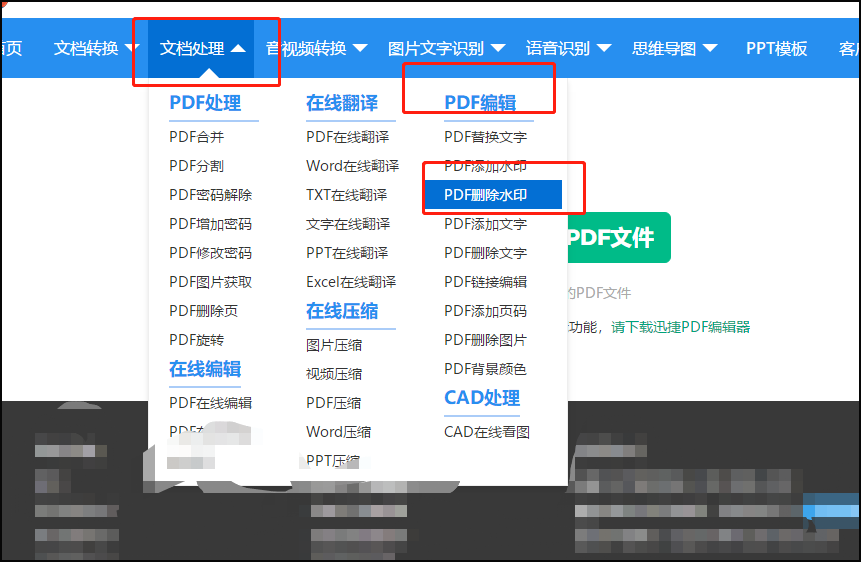Select PDF替换文字 in PDF编辑
Image resolution: width=861 pixels, height=562 pixels.
tap(486, 137)
